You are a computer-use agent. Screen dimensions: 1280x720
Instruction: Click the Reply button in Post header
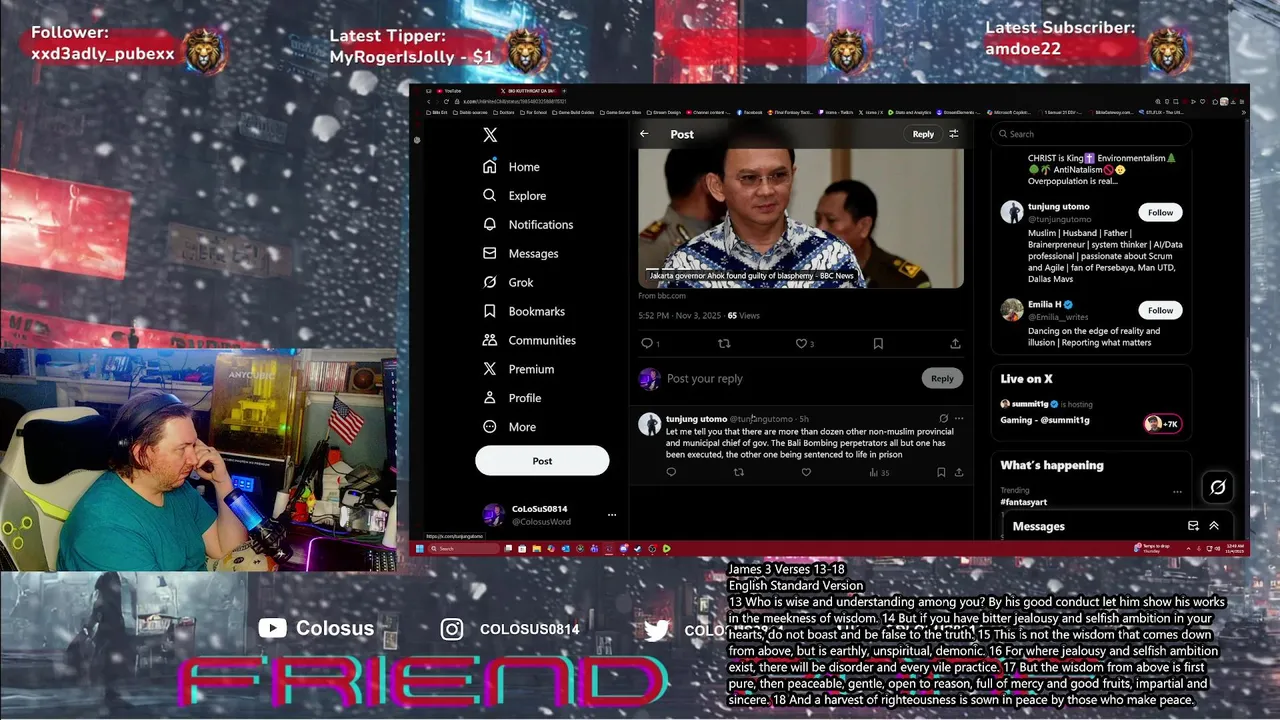click(x=923, y=134)
